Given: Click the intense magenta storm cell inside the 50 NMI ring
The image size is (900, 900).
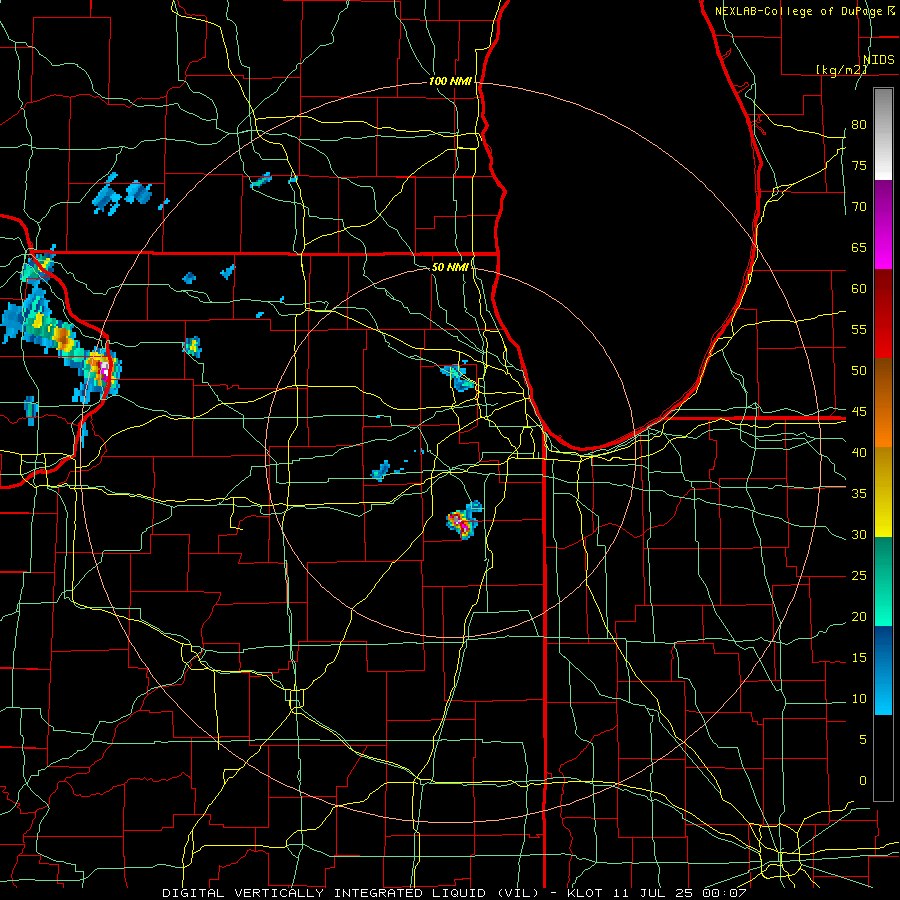Looking at the screenshot, I should pos(463,523).
